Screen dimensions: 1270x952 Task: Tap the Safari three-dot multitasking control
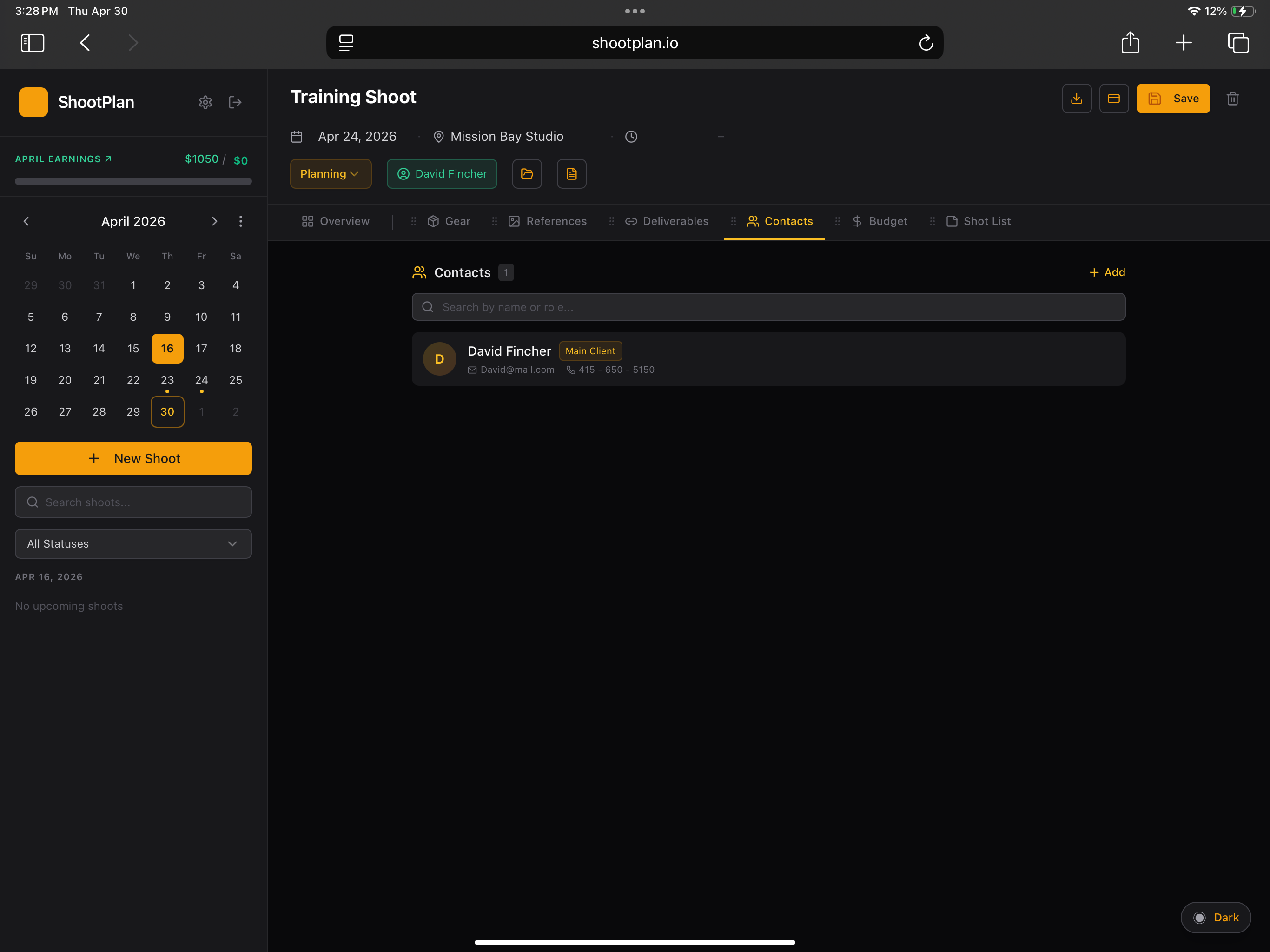coord(635,11)
